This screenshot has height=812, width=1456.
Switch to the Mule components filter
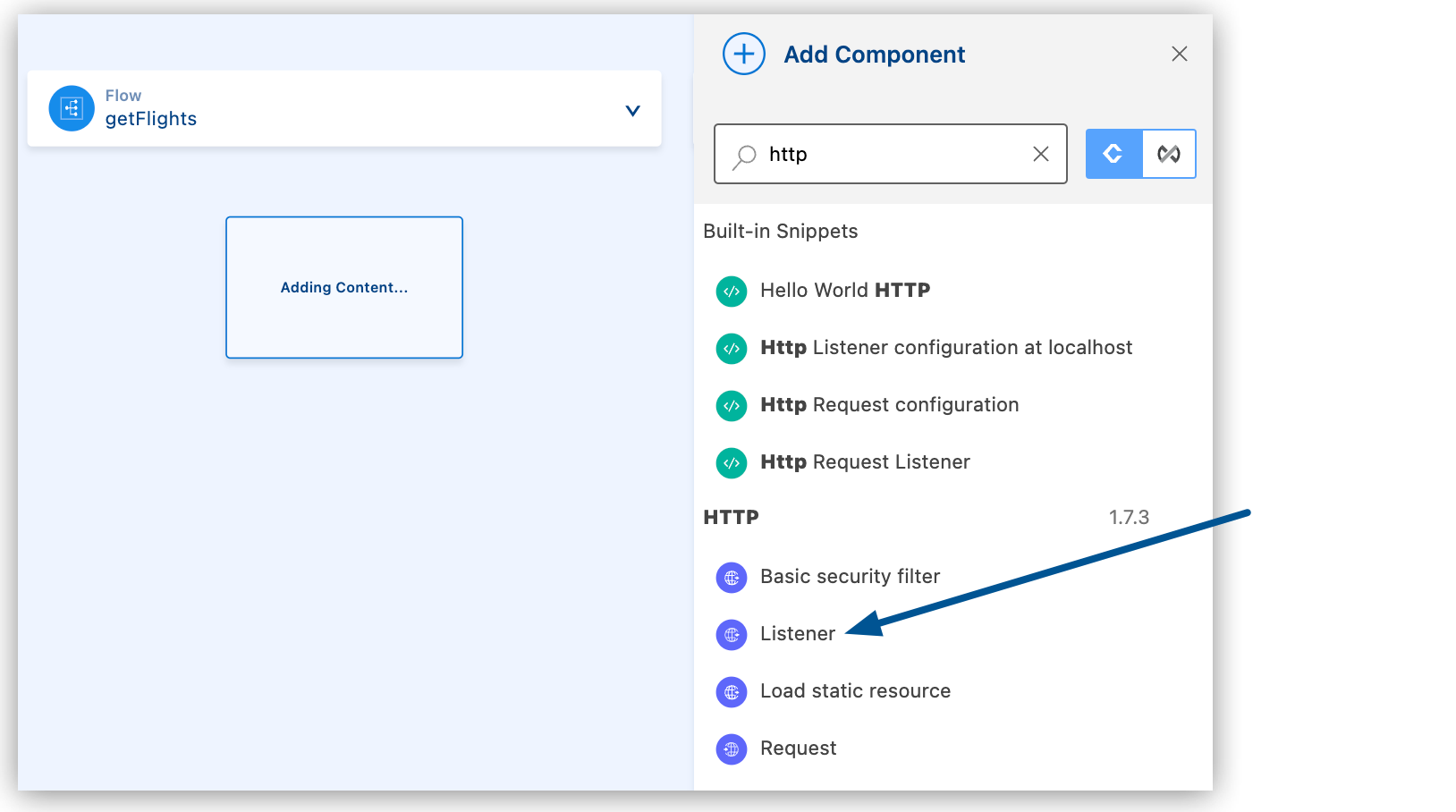tap(1168, 153)
